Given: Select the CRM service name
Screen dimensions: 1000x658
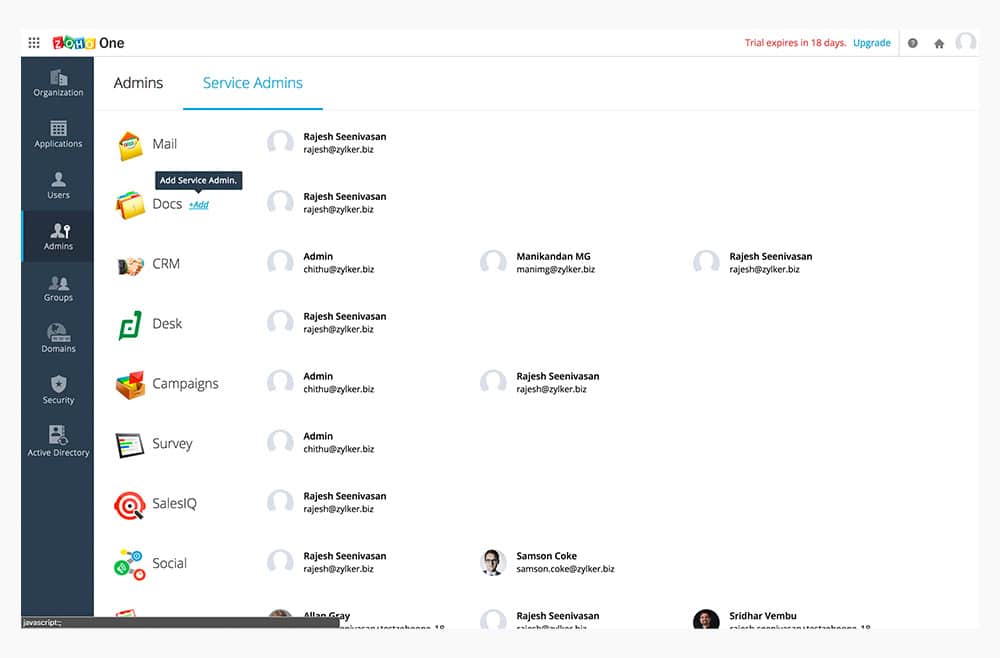Looking at the screenshot, I should click(166, 264).
